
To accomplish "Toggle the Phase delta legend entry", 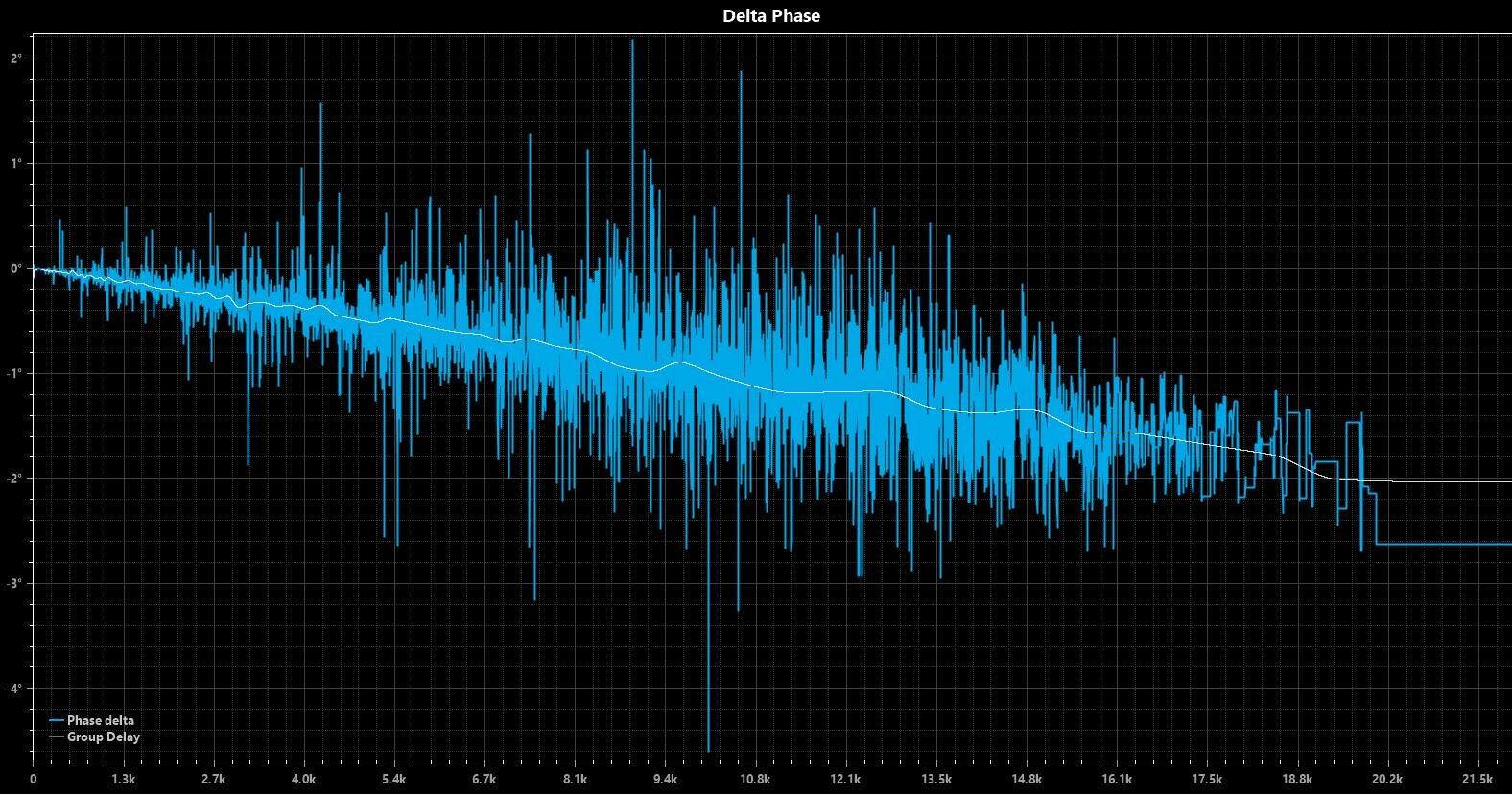I will coord(92,720).
